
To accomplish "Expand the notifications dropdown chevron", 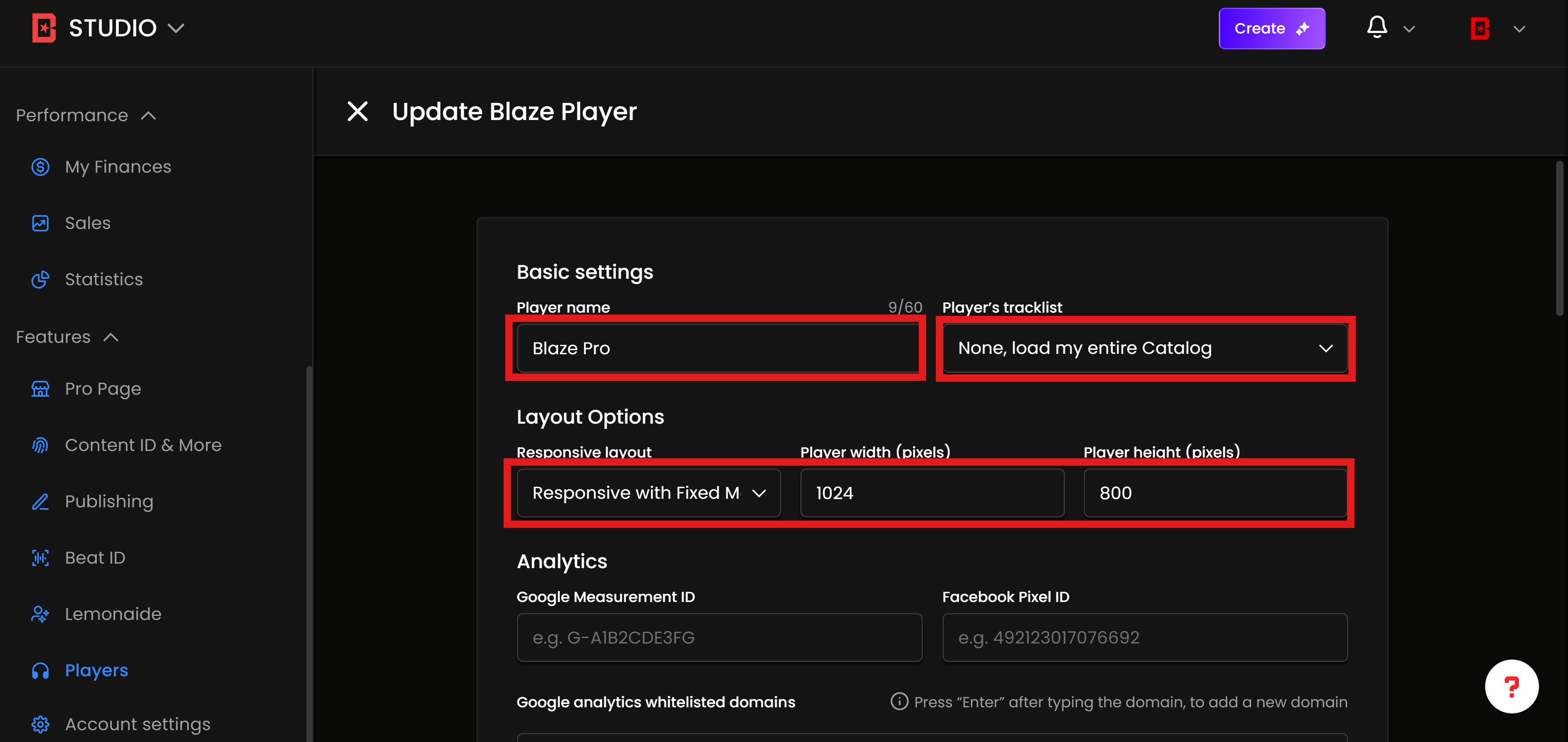I will click(1408, 29).
